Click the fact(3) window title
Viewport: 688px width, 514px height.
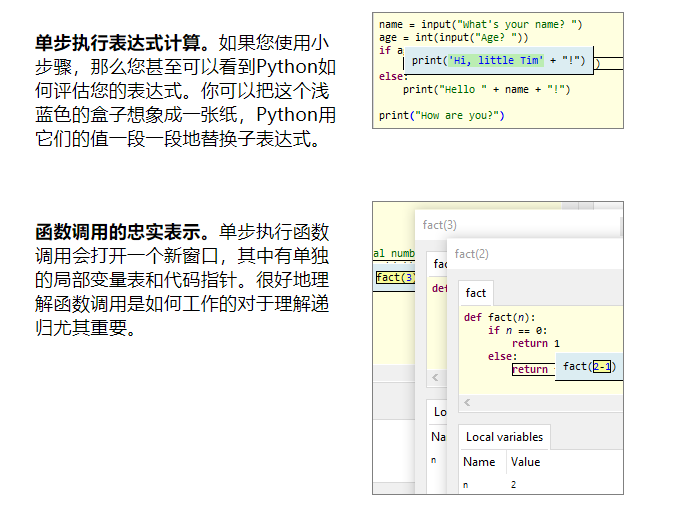(x=439, y=225)
